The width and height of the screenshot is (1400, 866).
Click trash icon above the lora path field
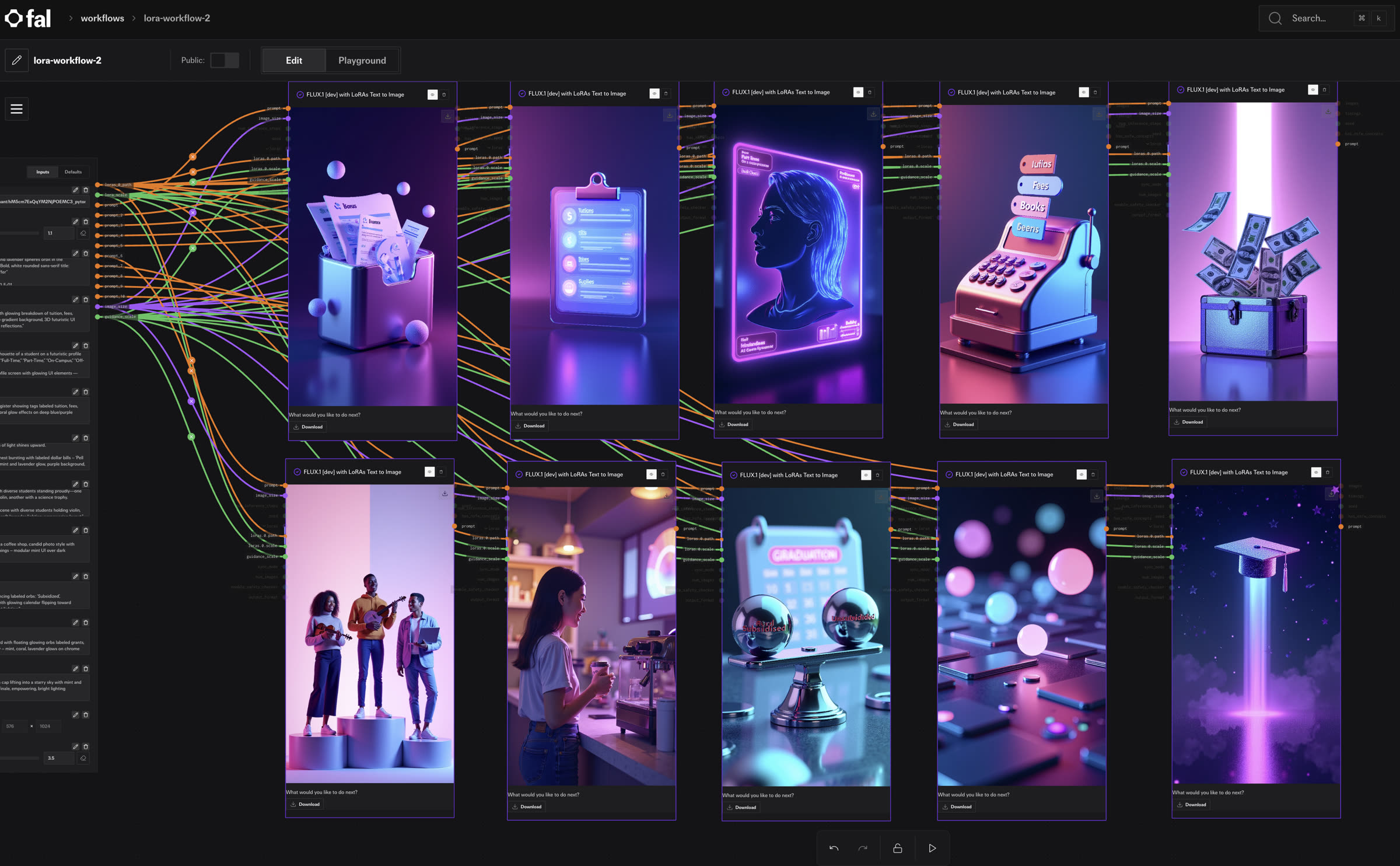pyautogui.click(x=86, y=190)
